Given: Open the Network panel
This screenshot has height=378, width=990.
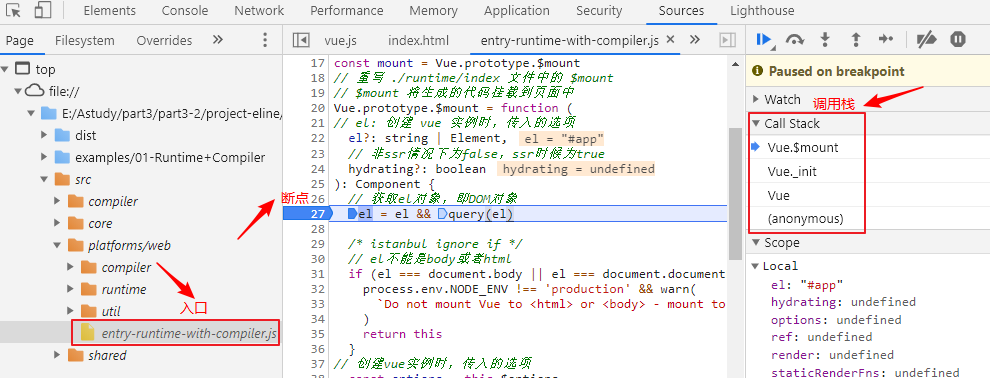Looking at the screenshot, I should (x=259, y=11).
